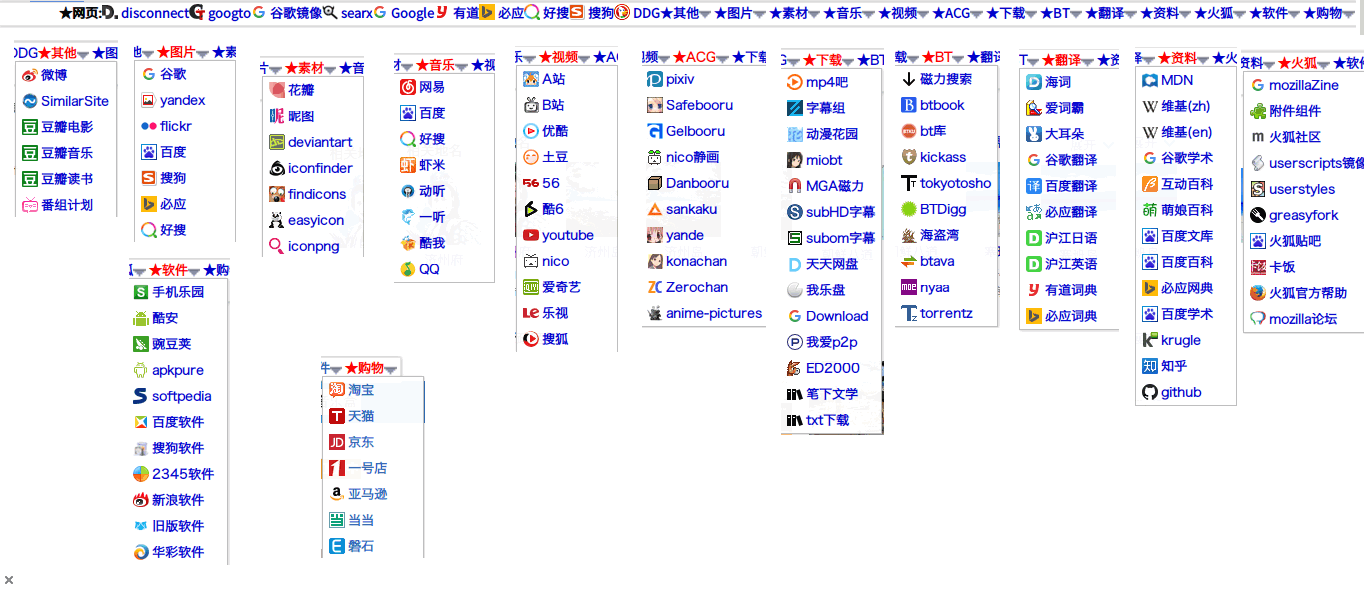Select youtube in the 视频 menu

tap(568, 235)
